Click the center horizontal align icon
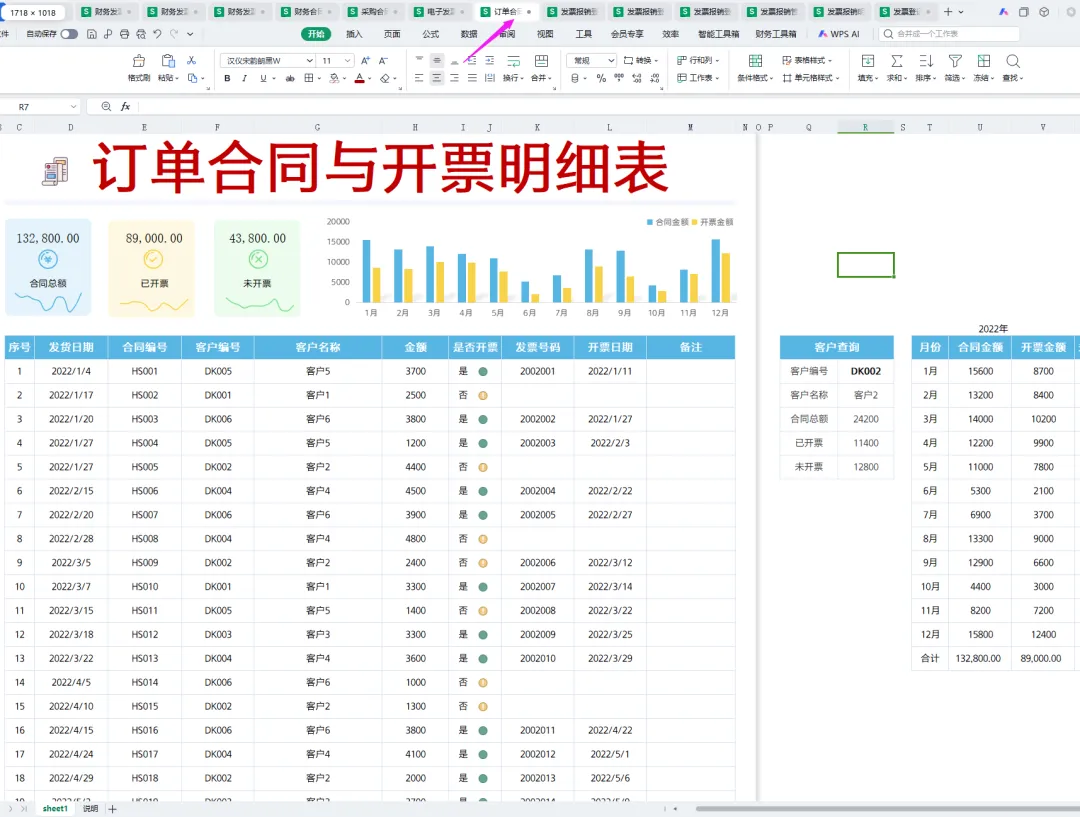This screenshot has height=817, width=1080. click(437, 79)
